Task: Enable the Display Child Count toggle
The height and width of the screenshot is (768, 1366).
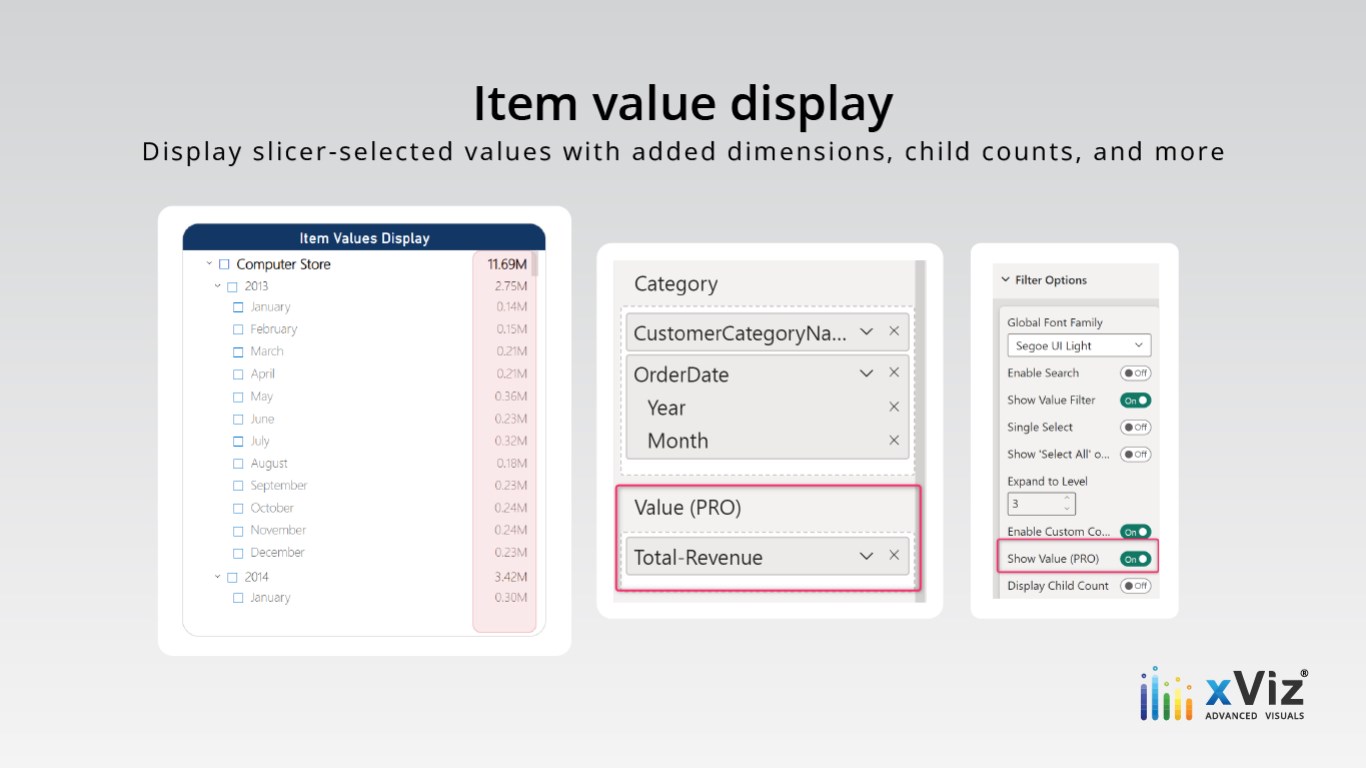Action: point(1135,586)
